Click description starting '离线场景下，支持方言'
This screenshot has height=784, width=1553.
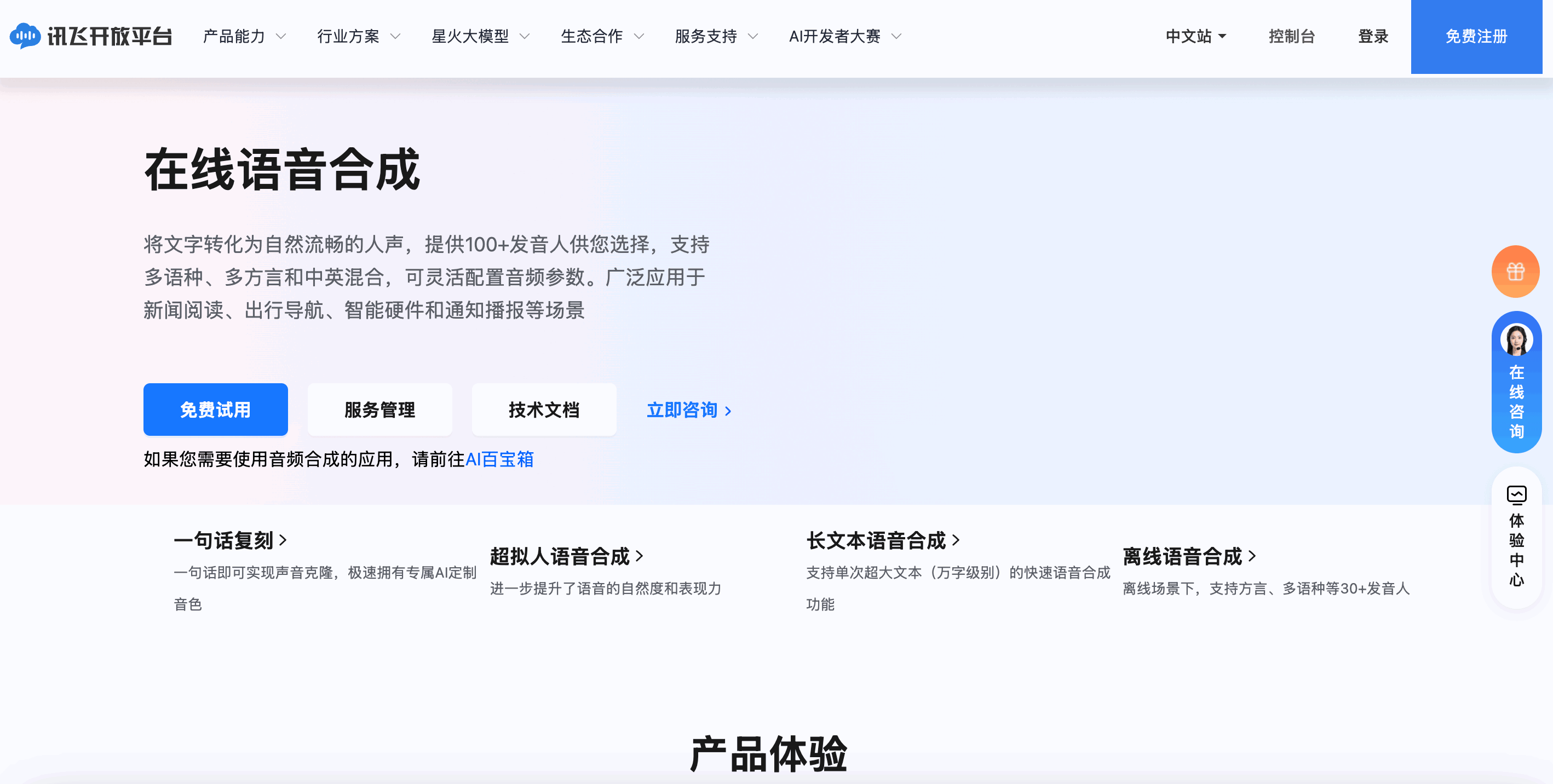point(1266,588)
